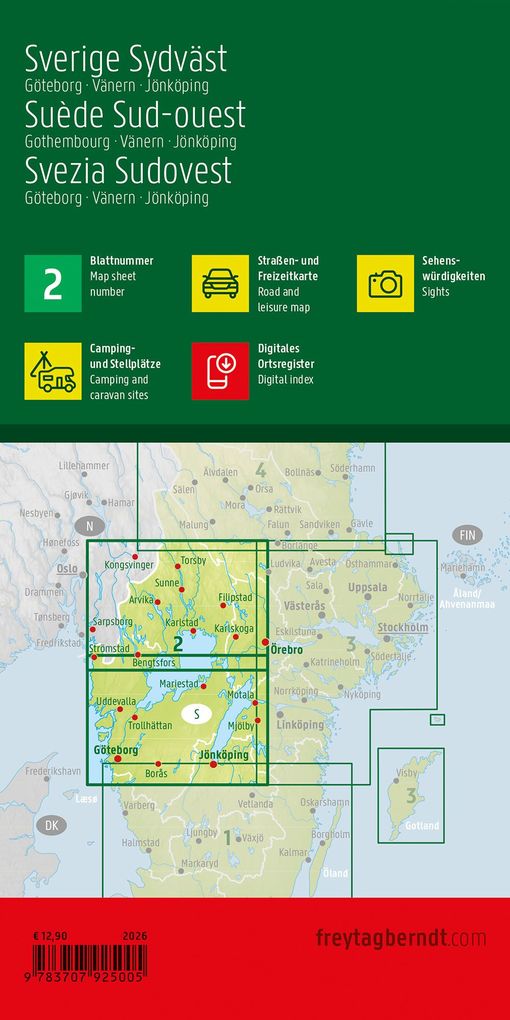510x1020 pixels.
Task: Click the yellow camera sights icon
Action: coord(385,283)
